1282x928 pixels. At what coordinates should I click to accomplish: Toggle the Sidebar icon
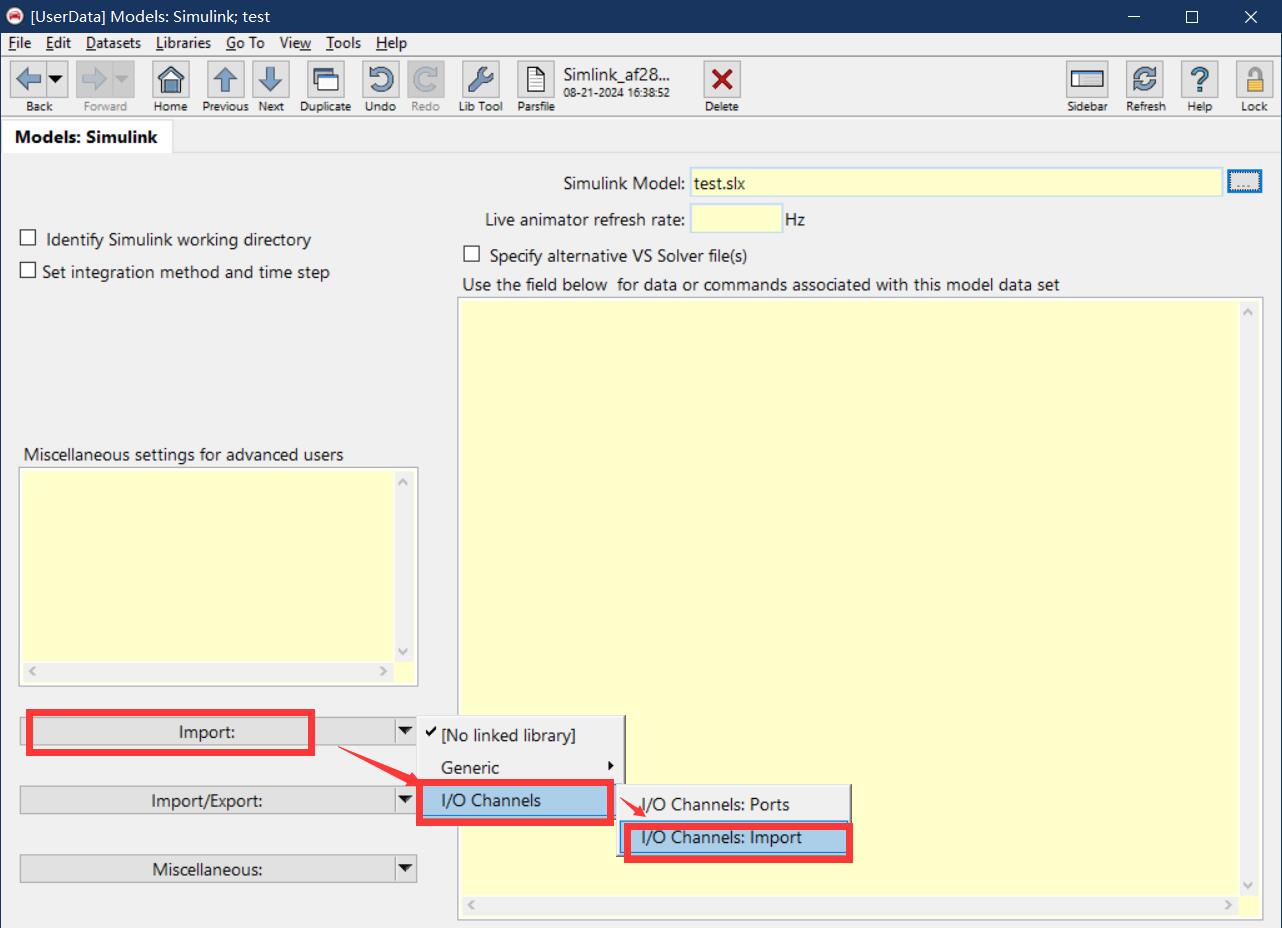point(1087,79)
